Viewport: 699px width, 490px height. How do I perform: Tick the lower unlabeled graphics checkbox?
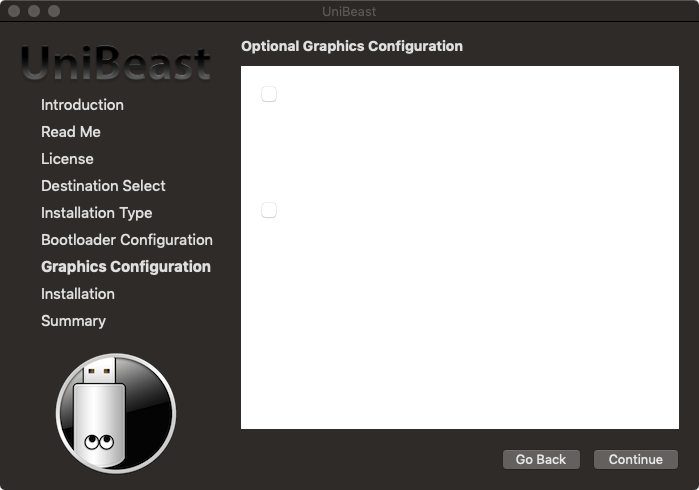269,210
